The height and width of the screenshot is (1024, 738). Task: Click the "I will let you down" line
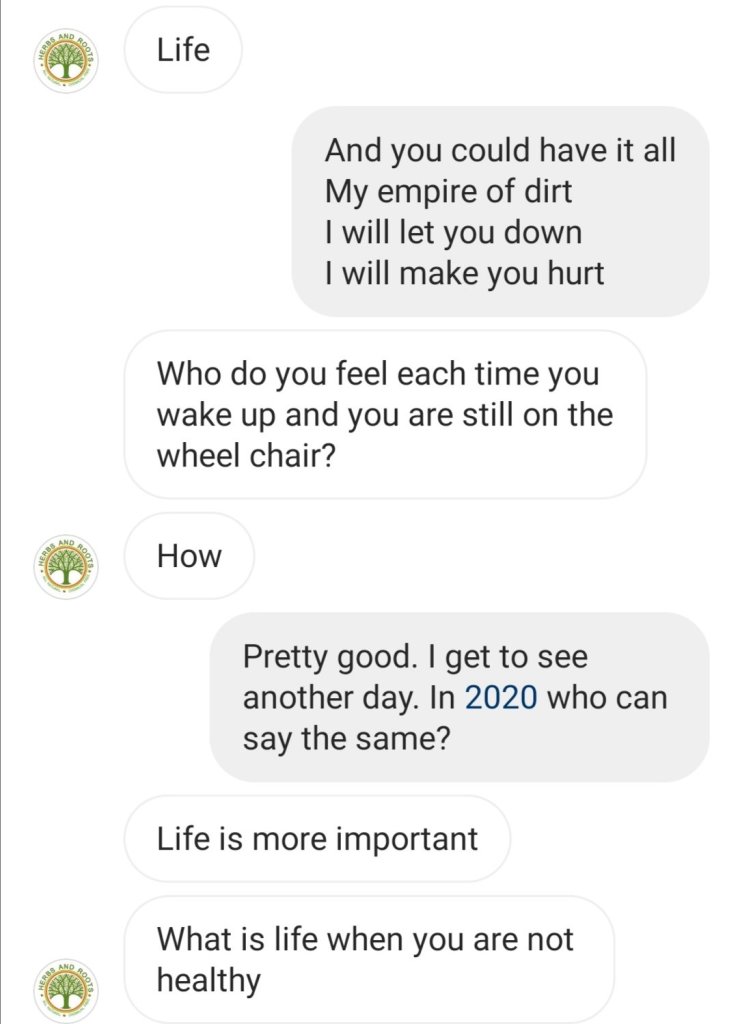[x=453, y=232]
